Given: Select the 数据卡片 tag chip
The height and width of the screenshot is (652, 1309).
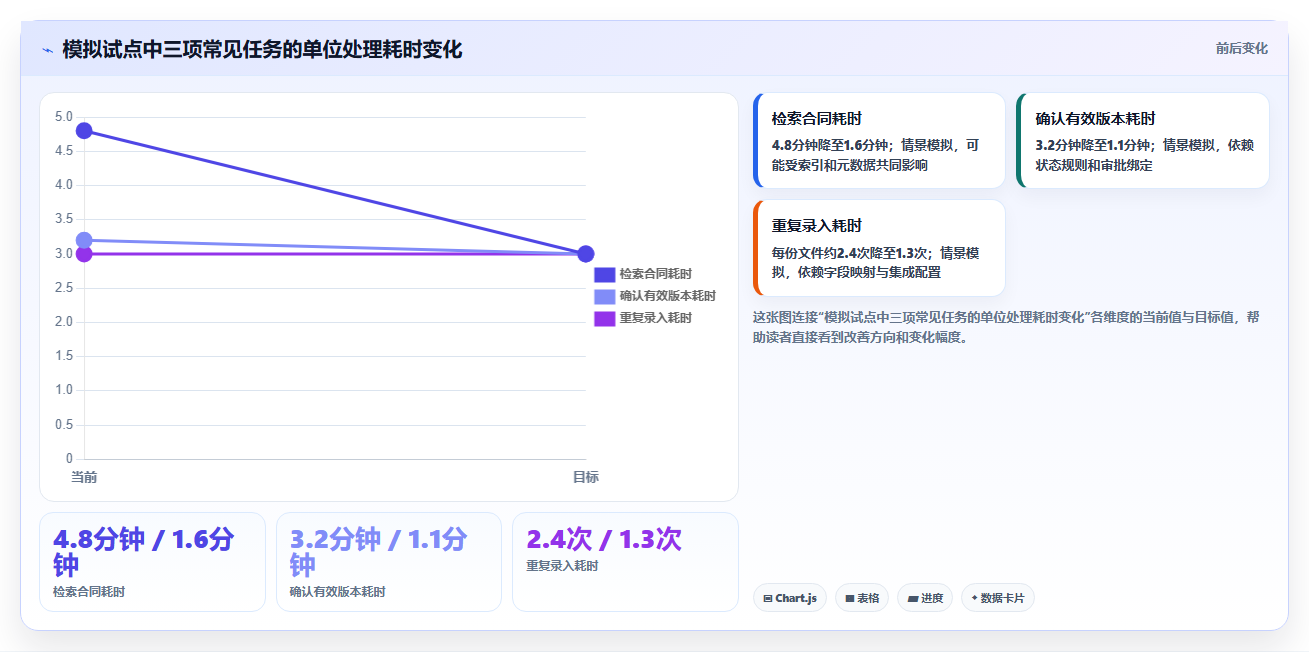Looking at the screenshot, I should coord(998,598).
